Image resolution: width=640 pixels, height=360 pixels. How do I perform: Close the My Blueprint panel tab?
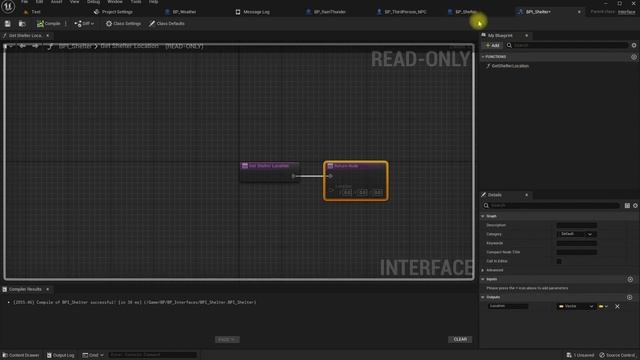coord(526,36)
